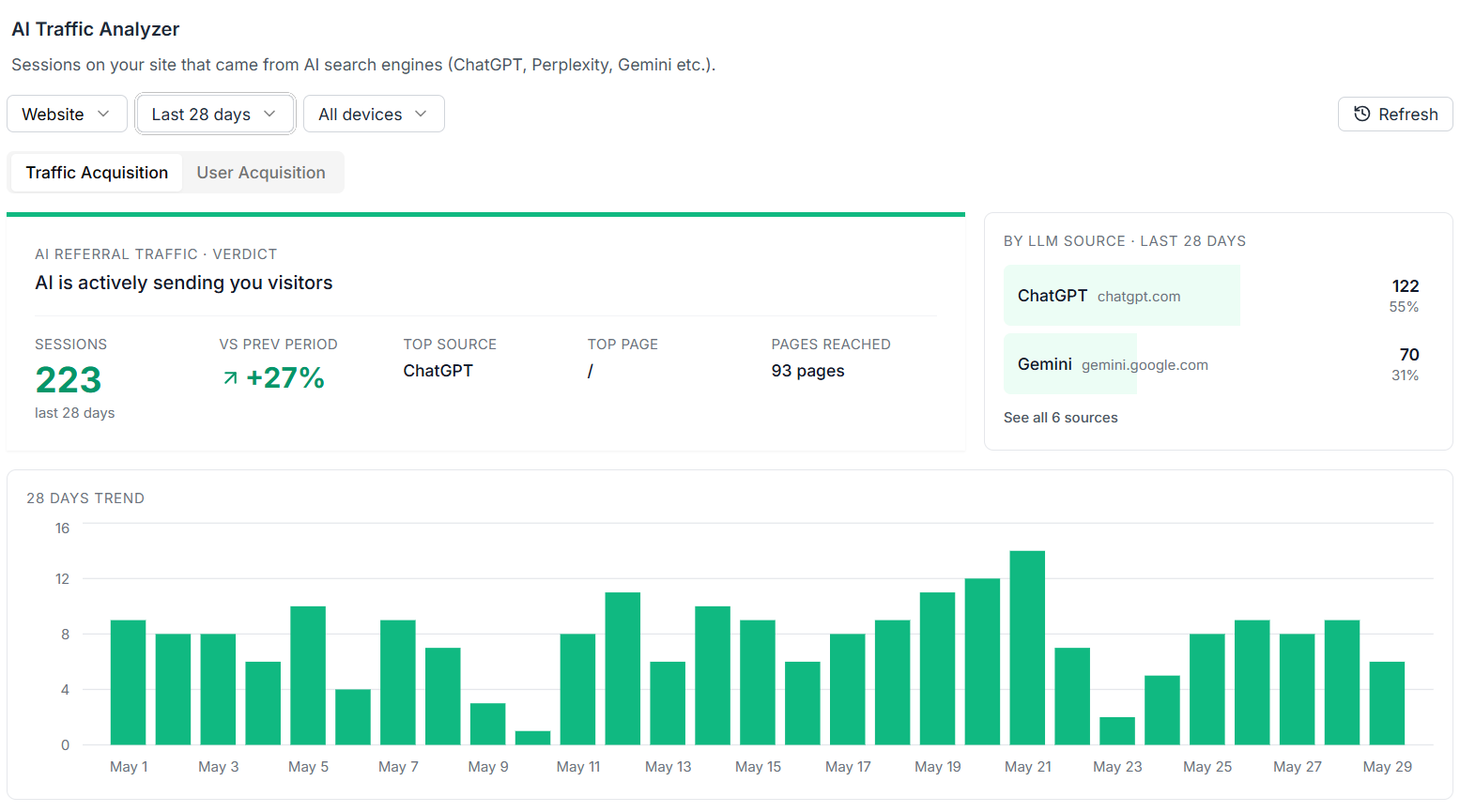The width and height of the screenshot is (1460, 812).
Task: Open the Website dropdown
Action: (x=67, y=114)
